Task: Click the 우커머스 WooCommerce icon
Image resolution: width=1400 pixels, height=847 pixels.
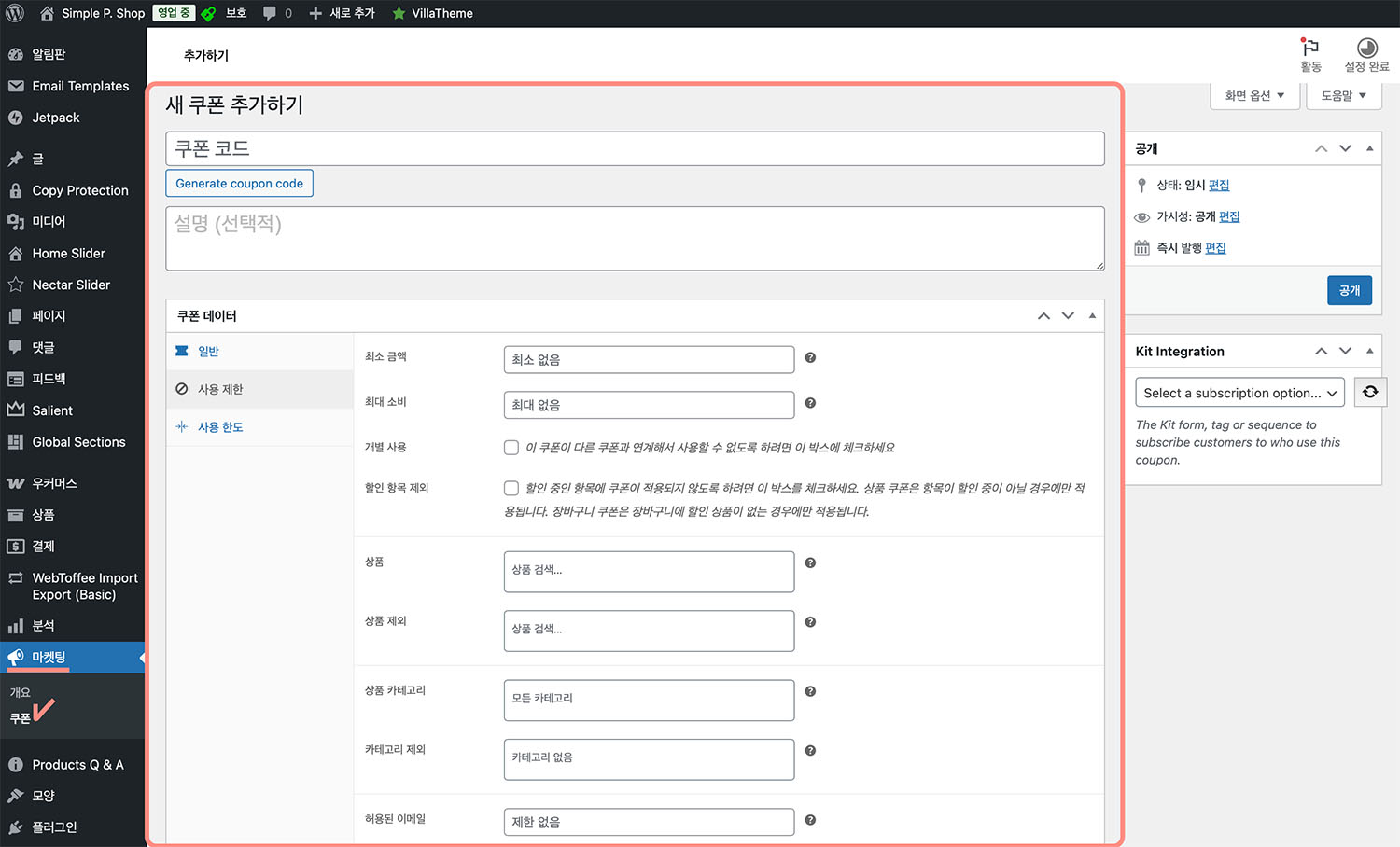Action: tap(15, 483)
